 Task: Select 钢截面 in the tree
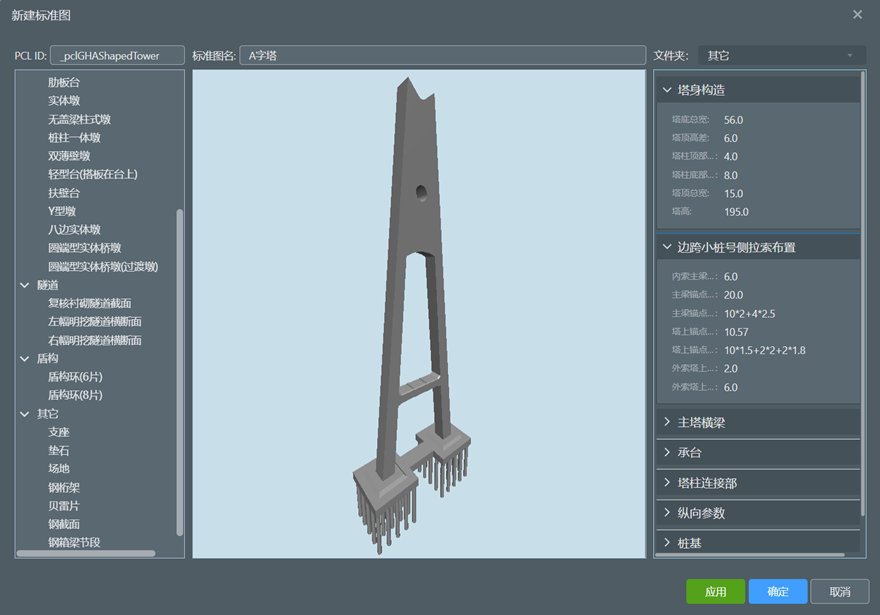pos(64,524)
